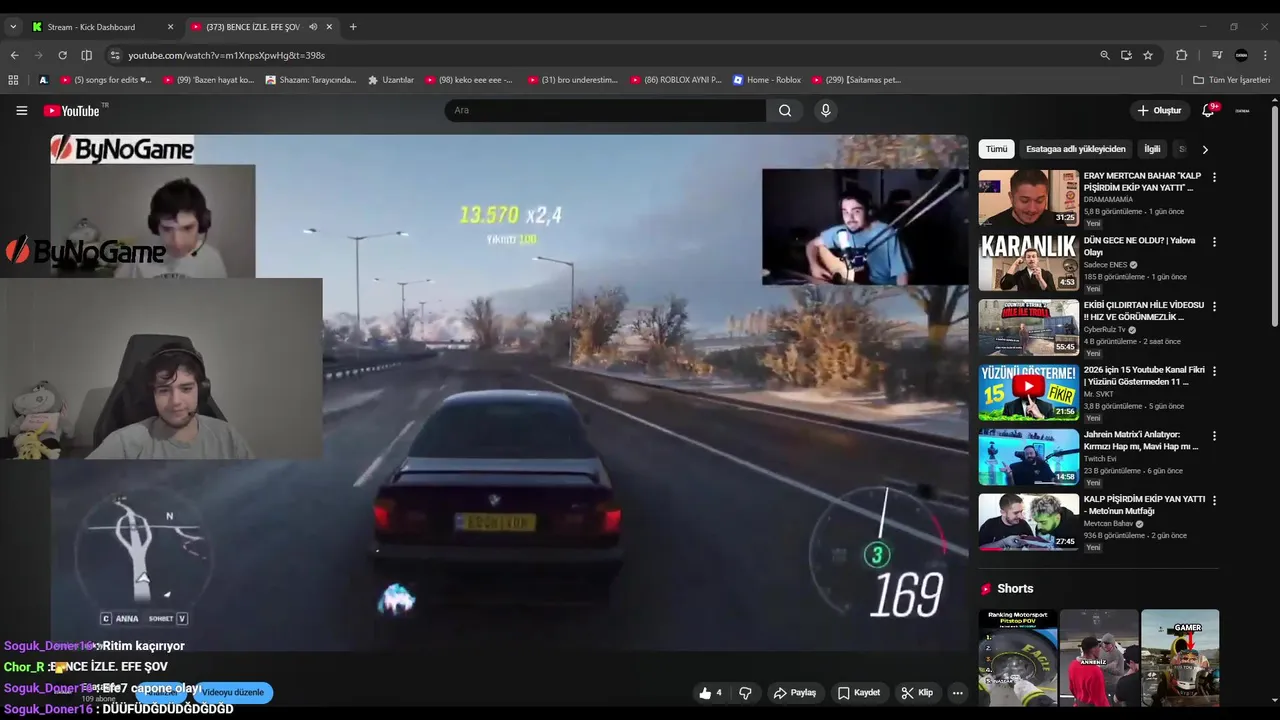Open the 55:45 CyberRulz Tv thumbnail

(x=1028, y=327)
